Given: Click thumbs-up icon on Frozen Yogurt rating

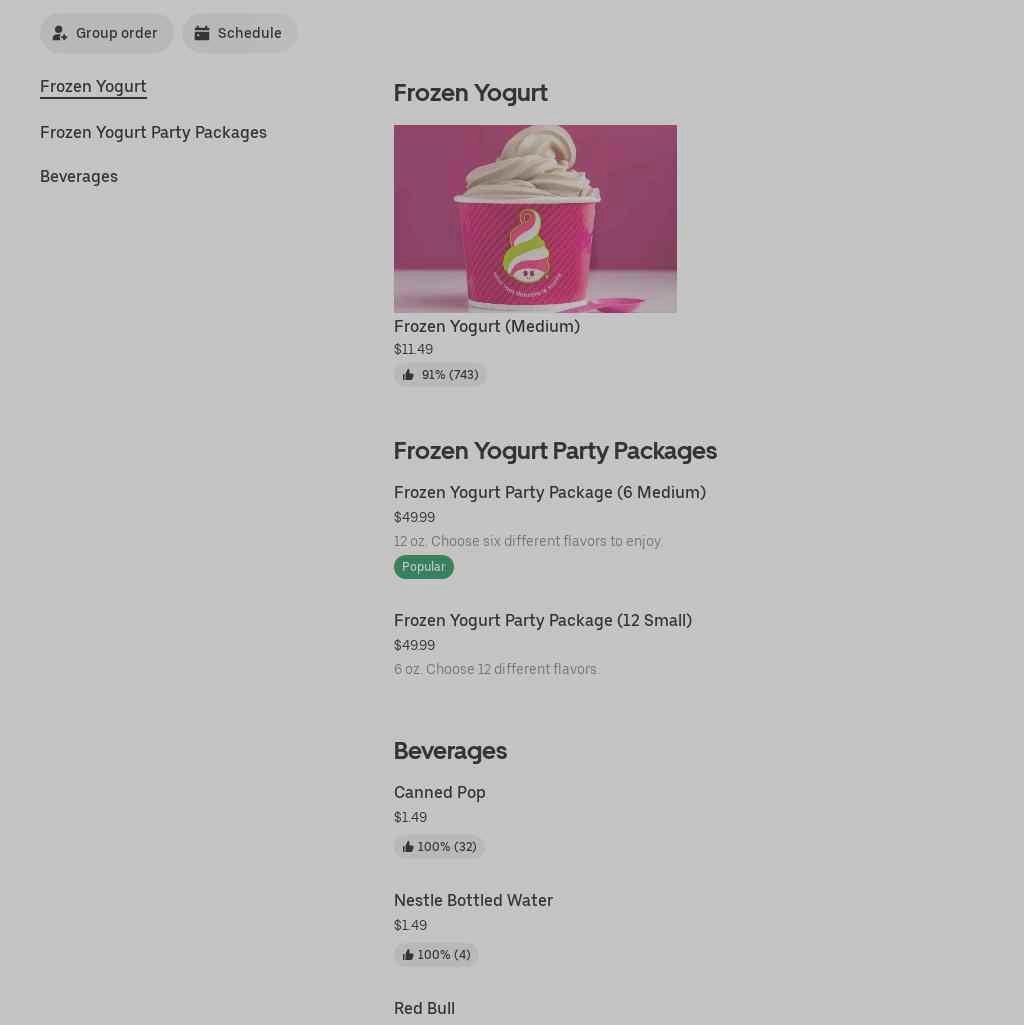Looking at the screenshot, I should click(408, 375).
